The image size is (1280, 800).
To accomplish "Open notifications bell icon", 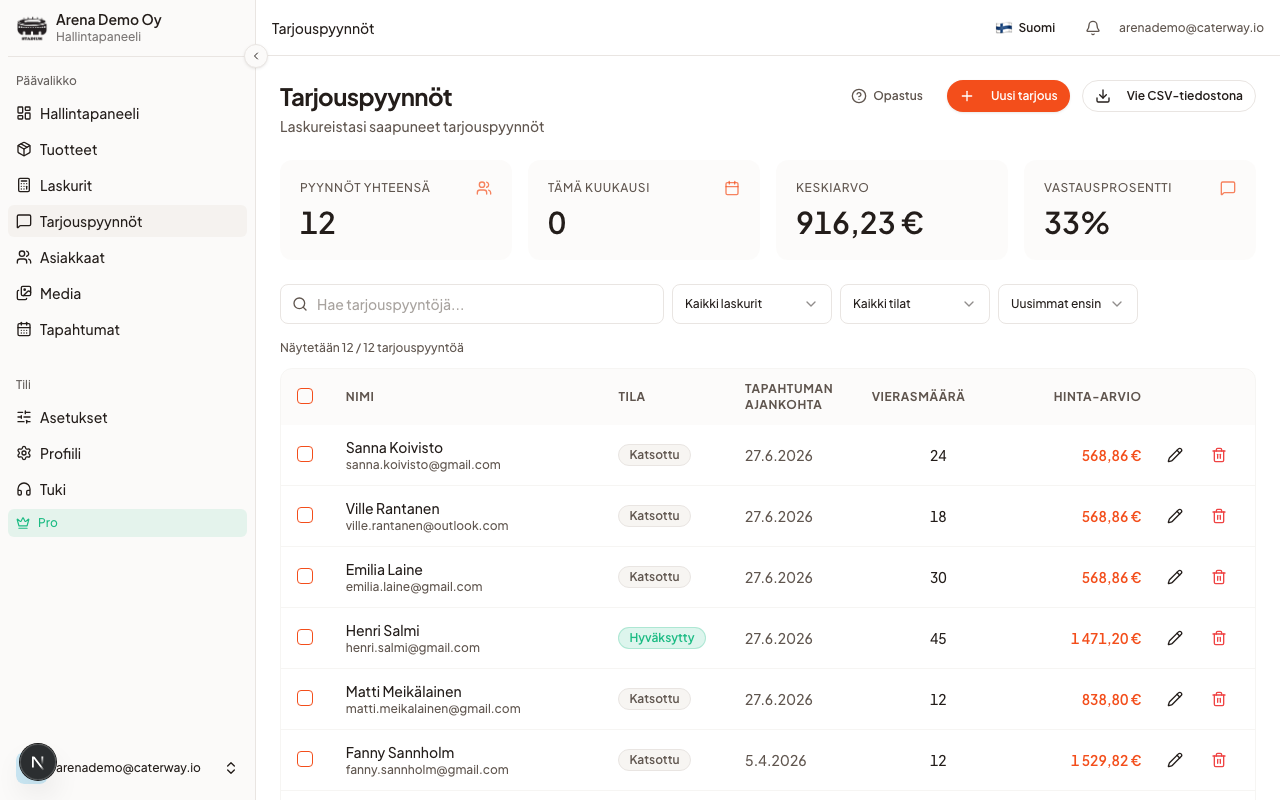I will pyautogui.click(x=1093, y=28).
